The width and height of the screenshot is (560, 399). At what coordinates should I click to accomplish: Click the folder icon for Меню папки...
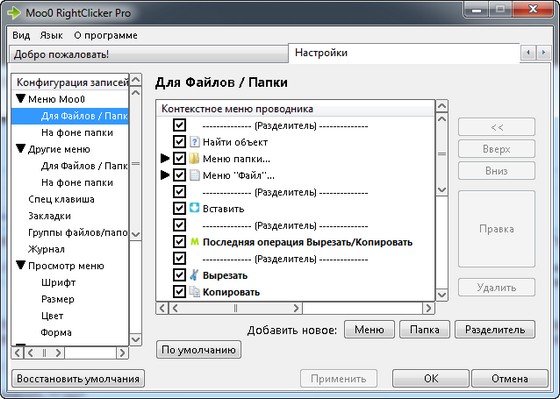coord(194,159)
